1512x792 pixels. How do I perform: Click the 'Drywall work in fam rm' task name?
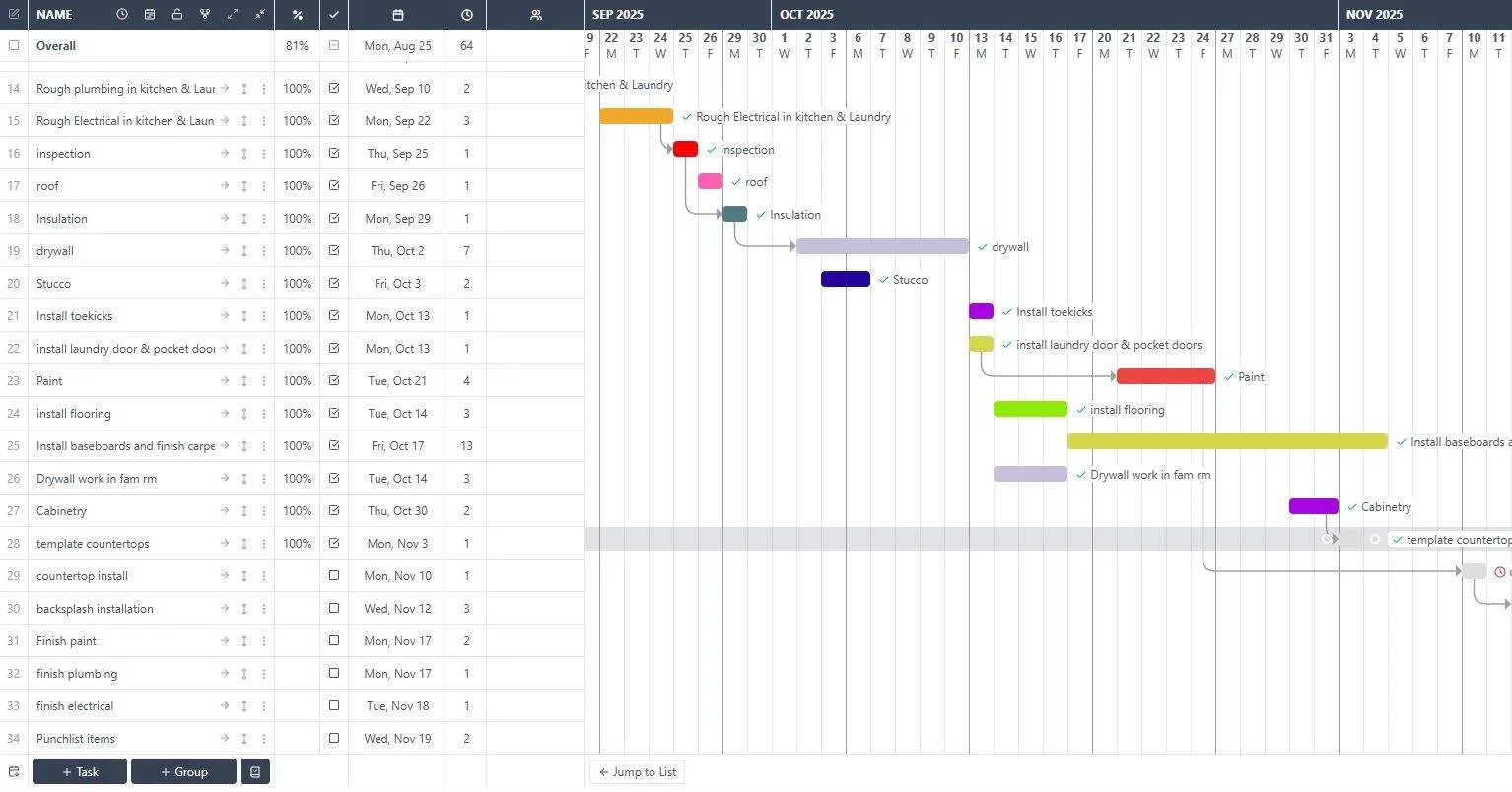pos(97,478)
